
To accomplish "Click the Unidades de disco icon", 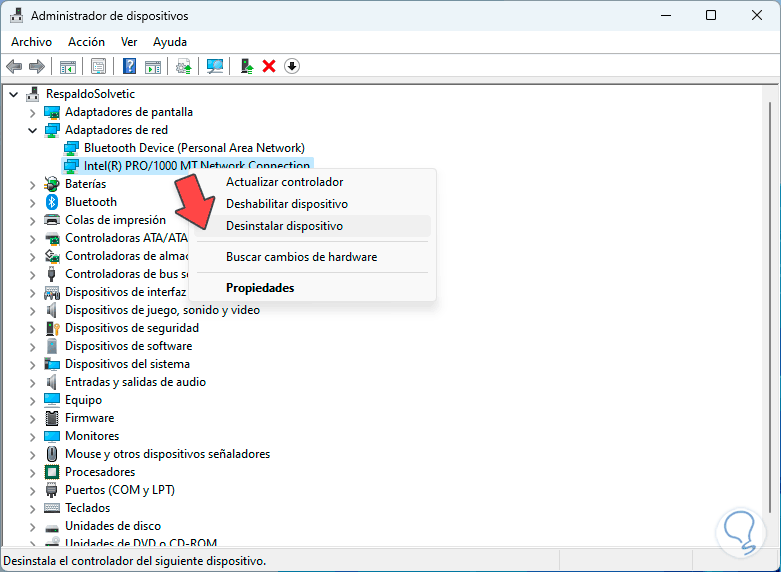I will pos(52,527).
